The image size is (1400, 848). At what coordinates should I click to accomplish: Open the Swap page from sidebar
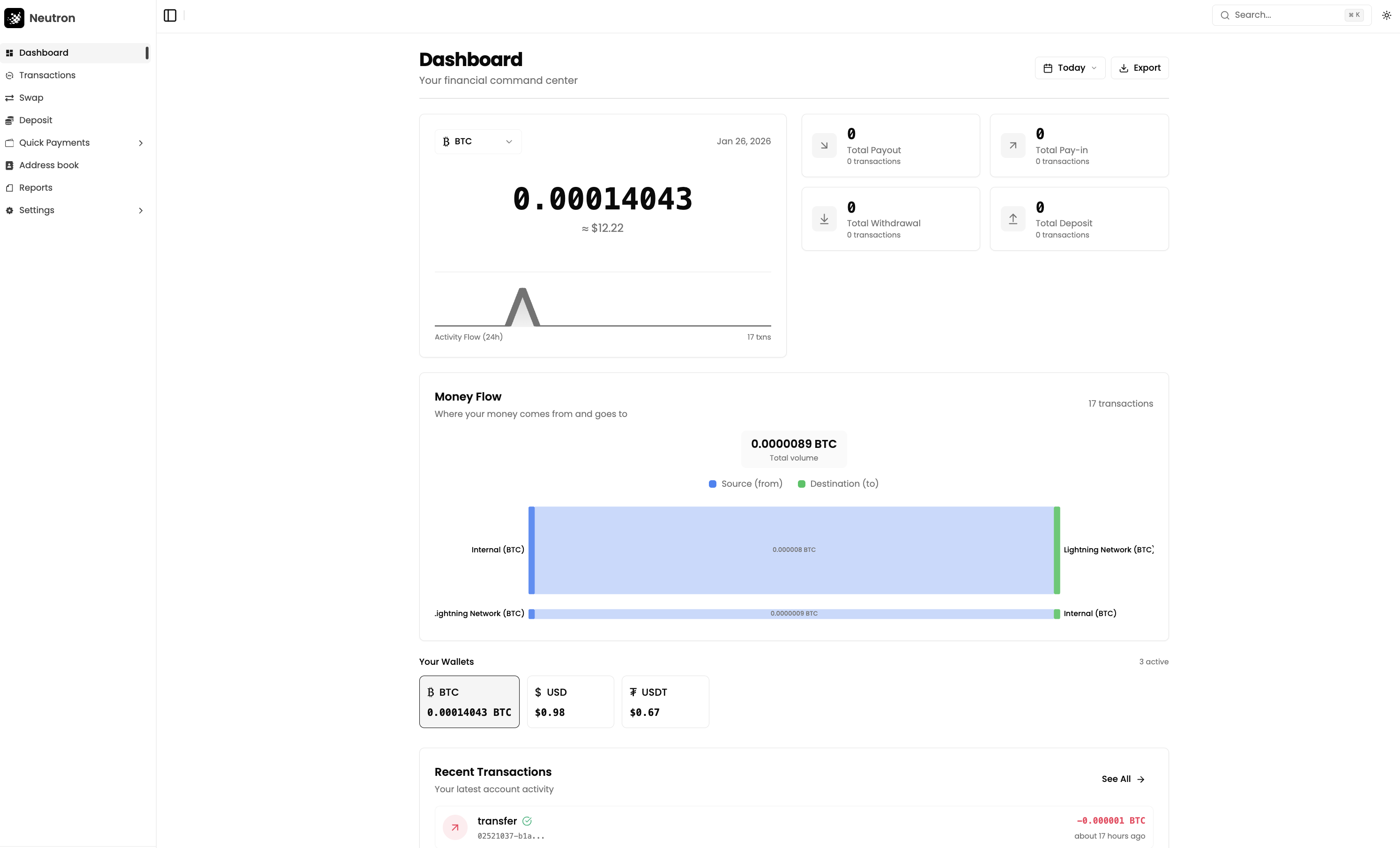31,98
